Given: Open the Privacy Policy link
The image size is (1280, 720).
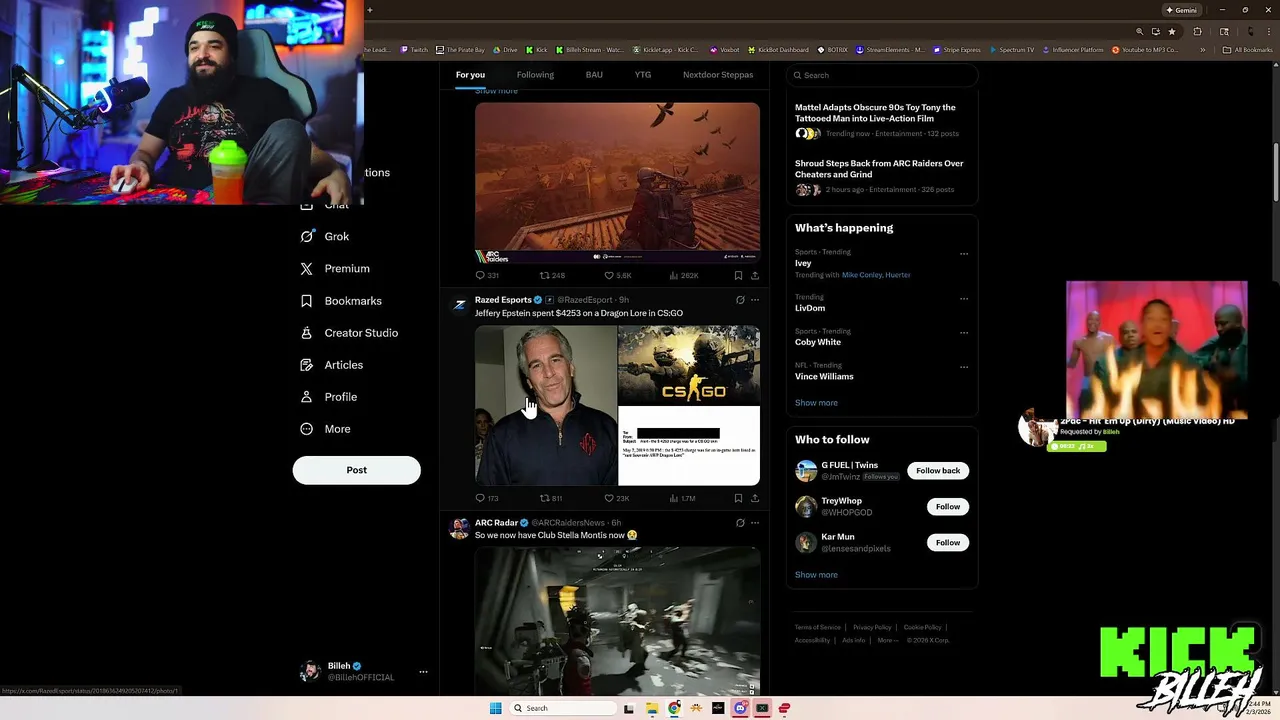Looking at the screenshot, I should (x=872, y=627).
